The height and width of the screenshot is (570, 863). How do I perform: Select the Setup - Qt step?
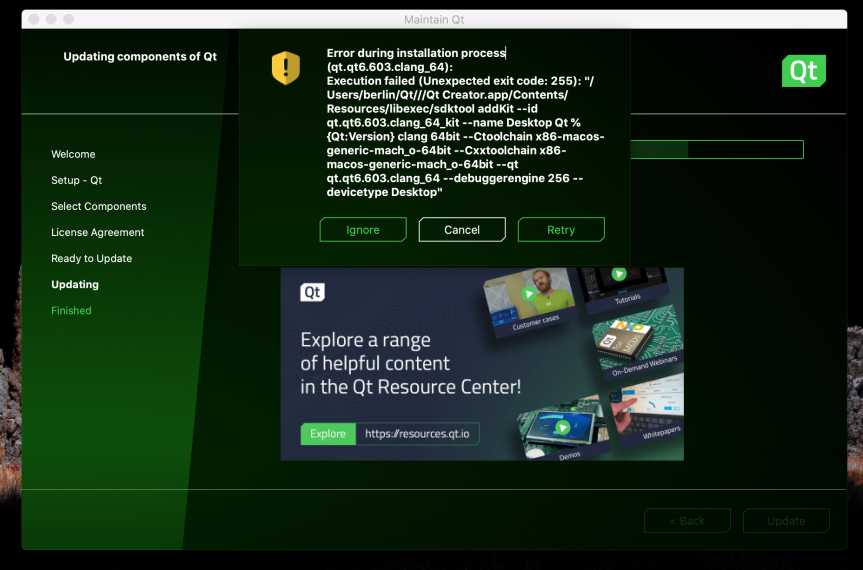(x=77, y=180)
